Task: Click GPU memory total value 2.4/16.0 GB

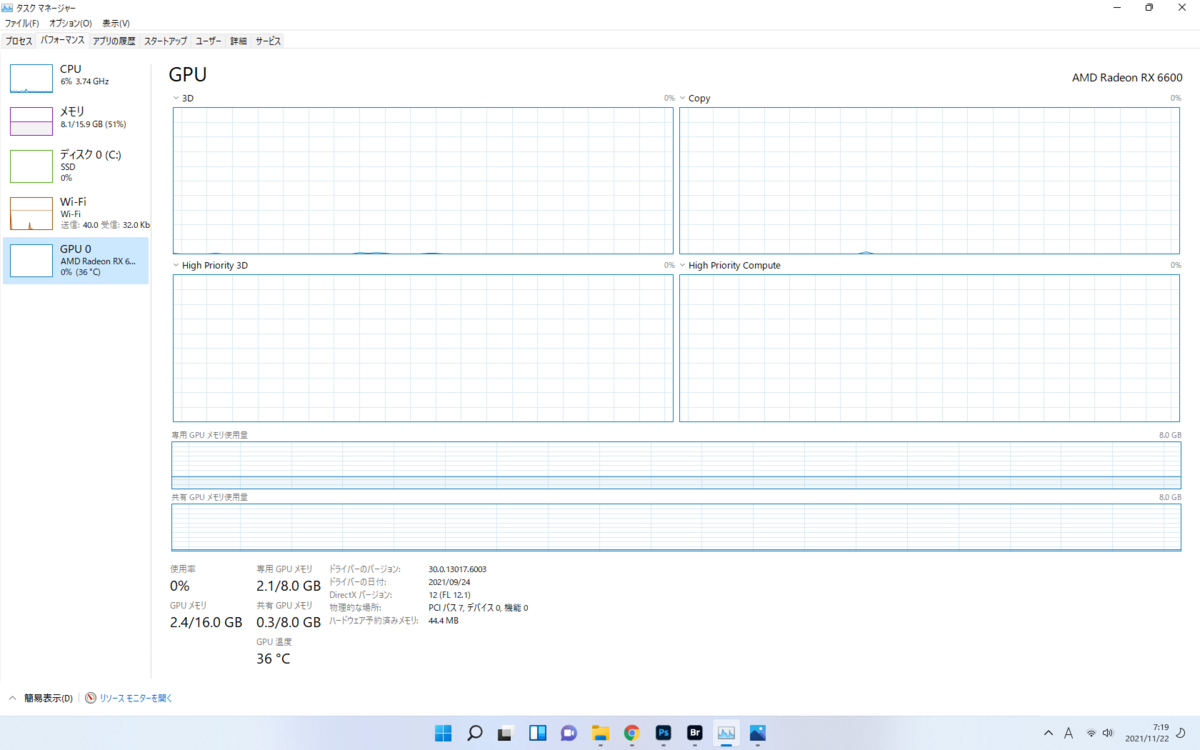Action: pos(206,622)
